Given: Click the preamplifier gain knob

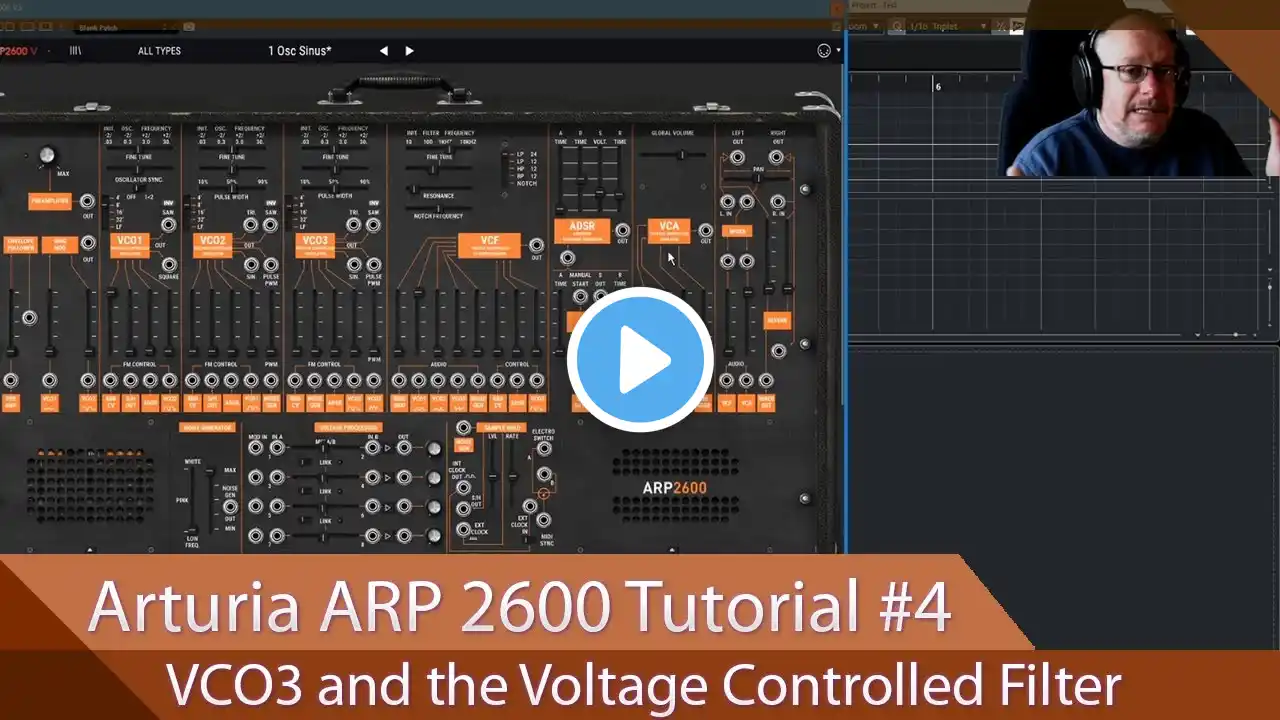Looking at the screenshot, I should [45, 156].
